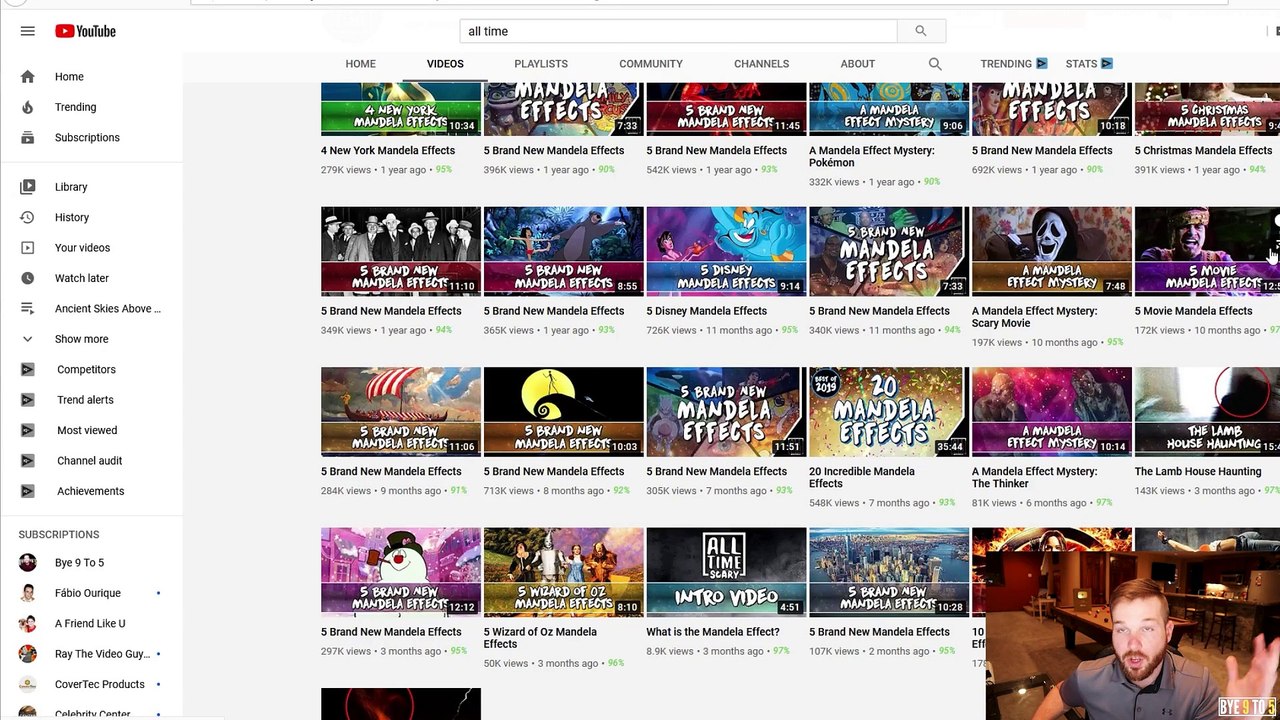Open '20 Incredible Mandela Effects' title
1280x720 pixels.
pyautogui.click(x=862, y=477)
